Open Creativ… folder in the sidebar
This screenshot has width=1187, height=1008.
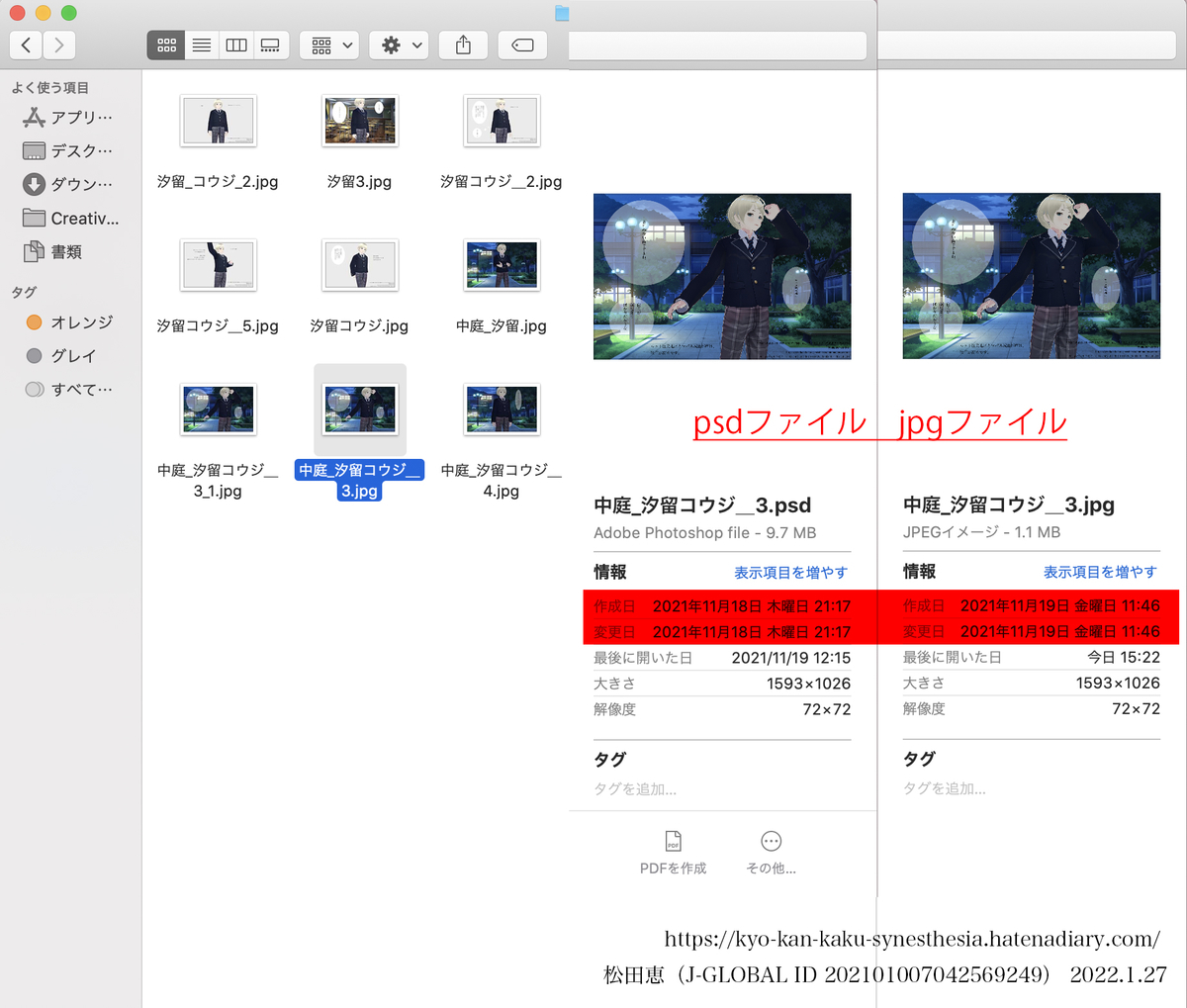point(69,218)
